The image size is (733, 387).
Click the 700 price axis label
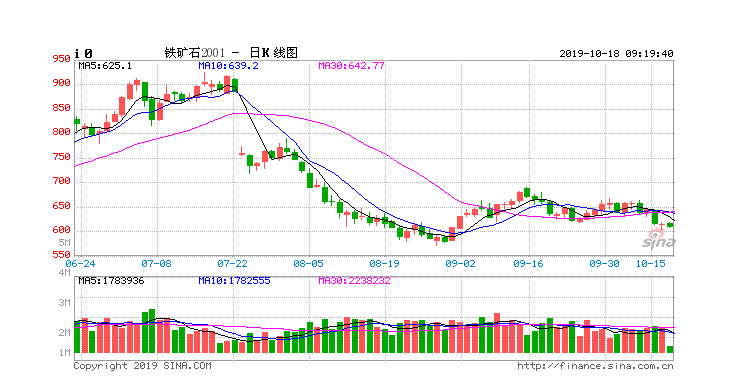[61, 181]
